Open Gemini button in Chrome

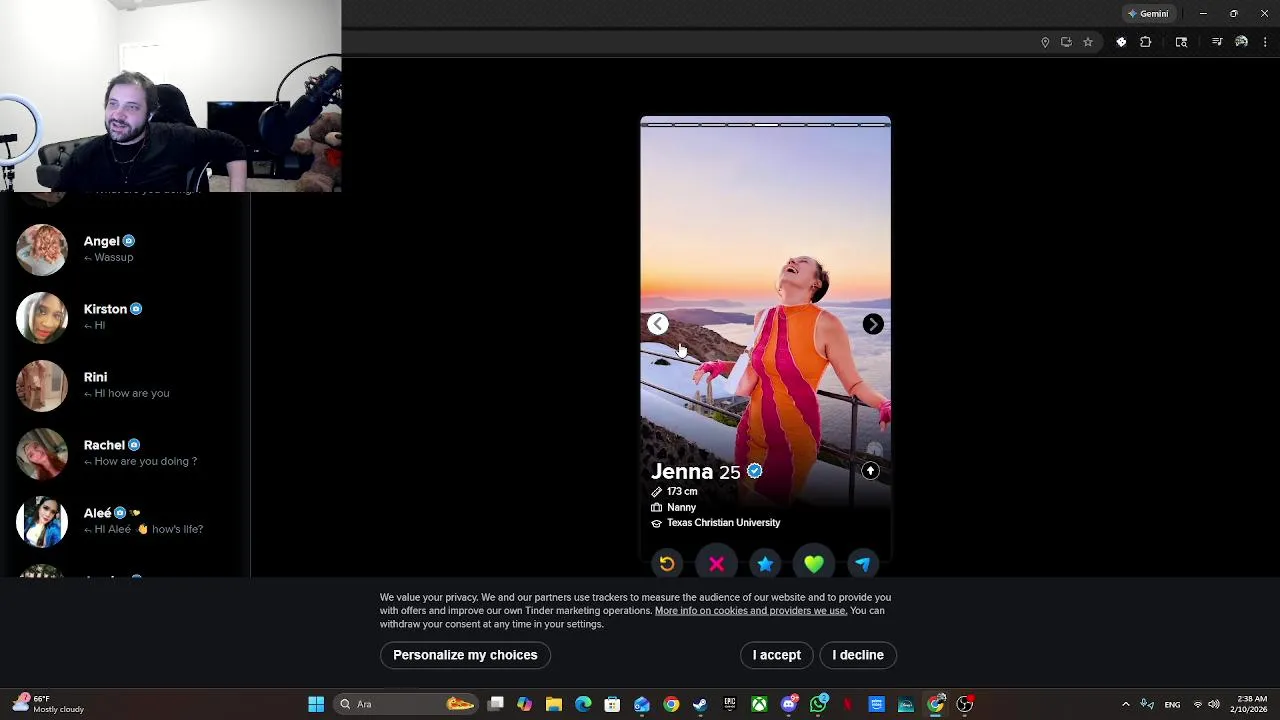click(x=1148, y=14)
